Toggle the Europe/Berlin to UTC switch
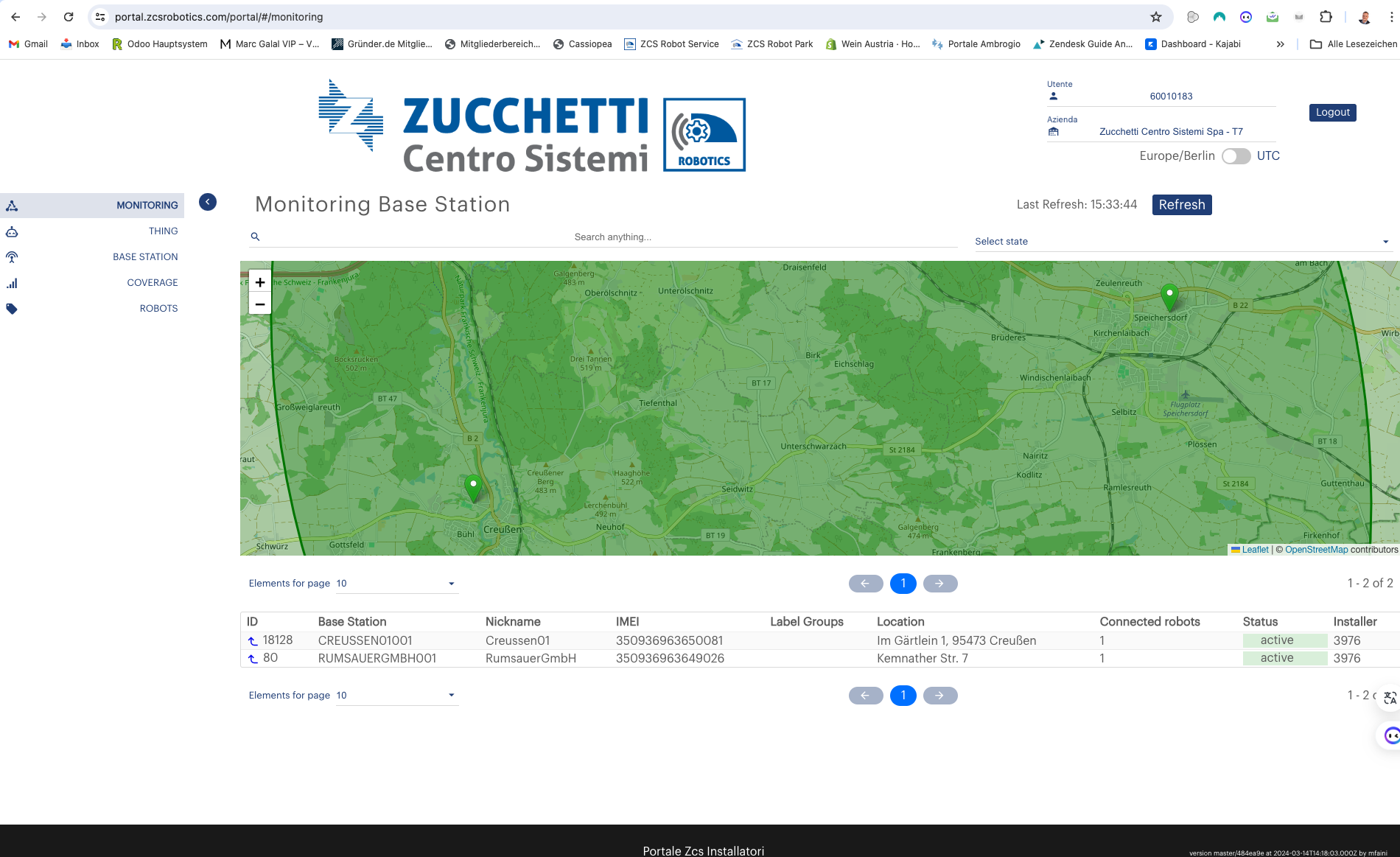 1236,156
